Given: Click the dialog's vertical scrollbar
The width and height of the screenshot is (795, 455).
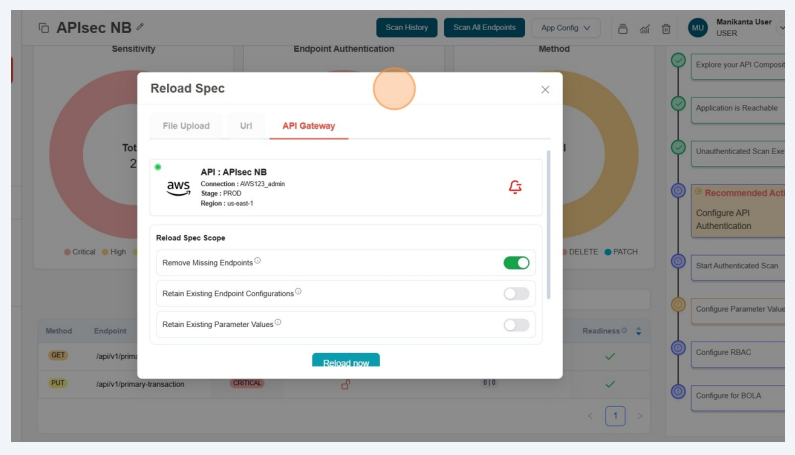Looking at the screenshot, I should tap(548, 224).
